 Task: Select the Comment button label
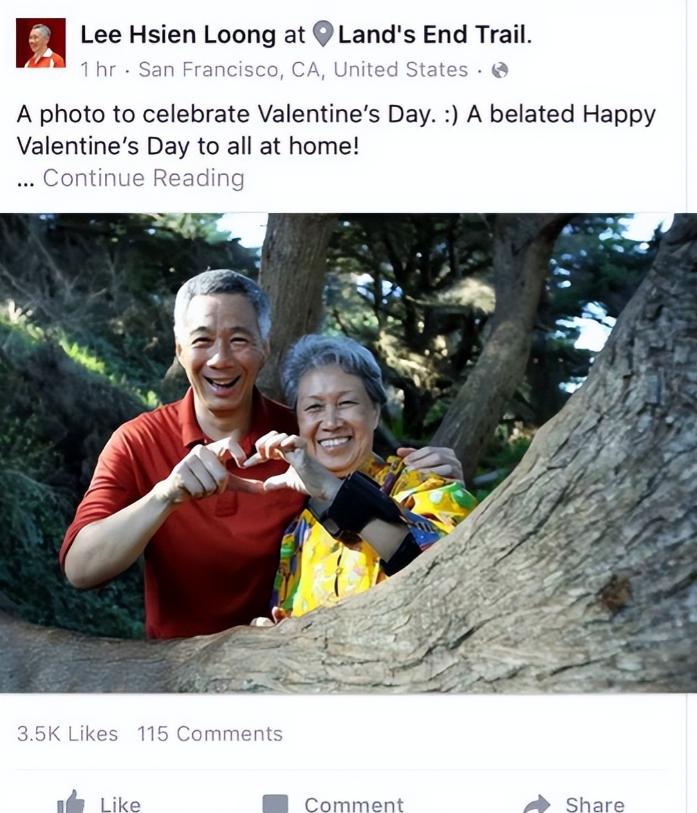pyautogui.click(x=354, y=804)
